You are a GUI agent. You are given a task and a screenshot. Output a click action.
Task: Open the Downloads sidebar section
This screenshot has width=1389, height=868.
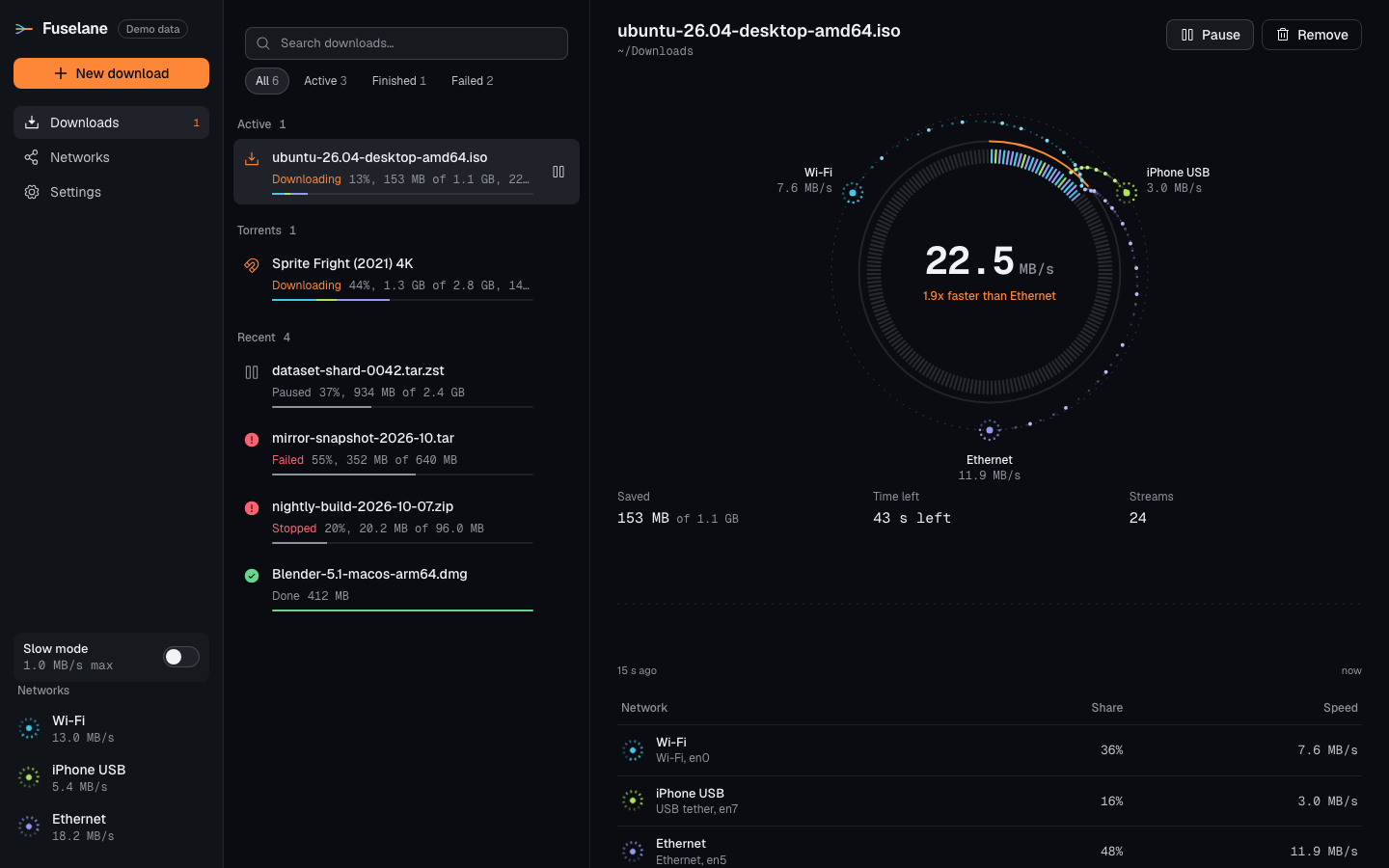pos(111,122)
